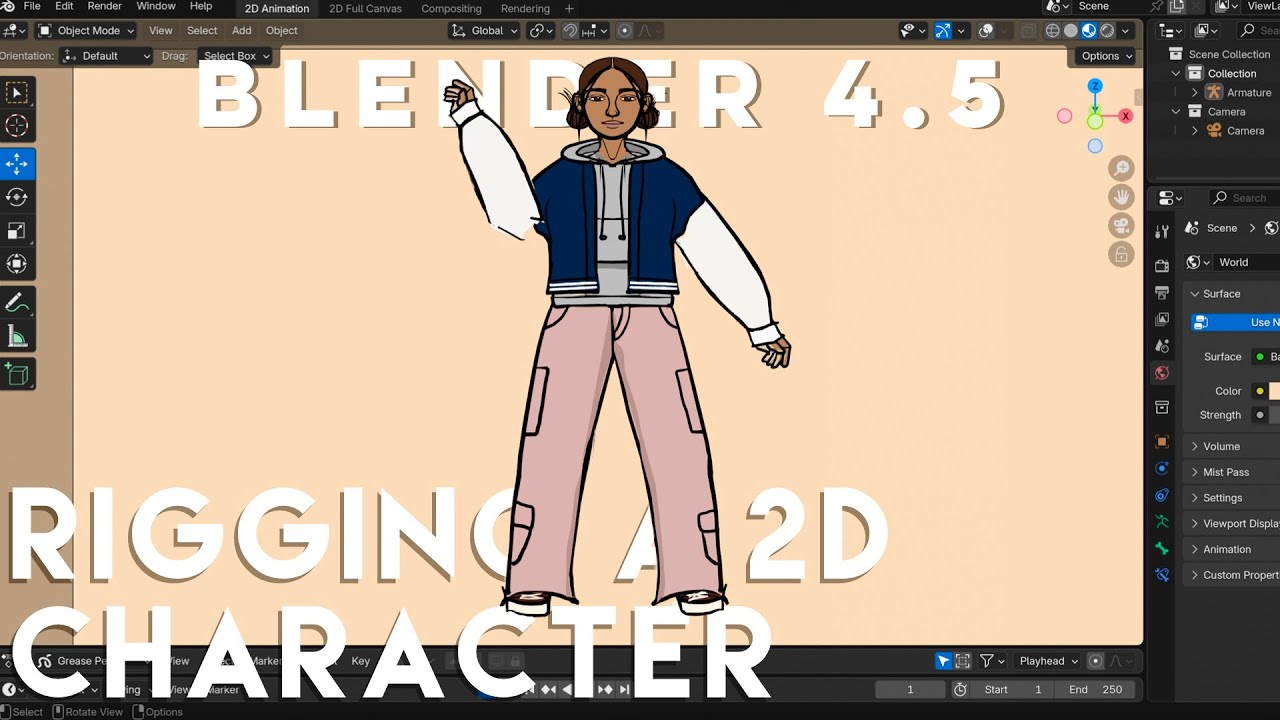Select the Select Box tool in toolbar

17,93
